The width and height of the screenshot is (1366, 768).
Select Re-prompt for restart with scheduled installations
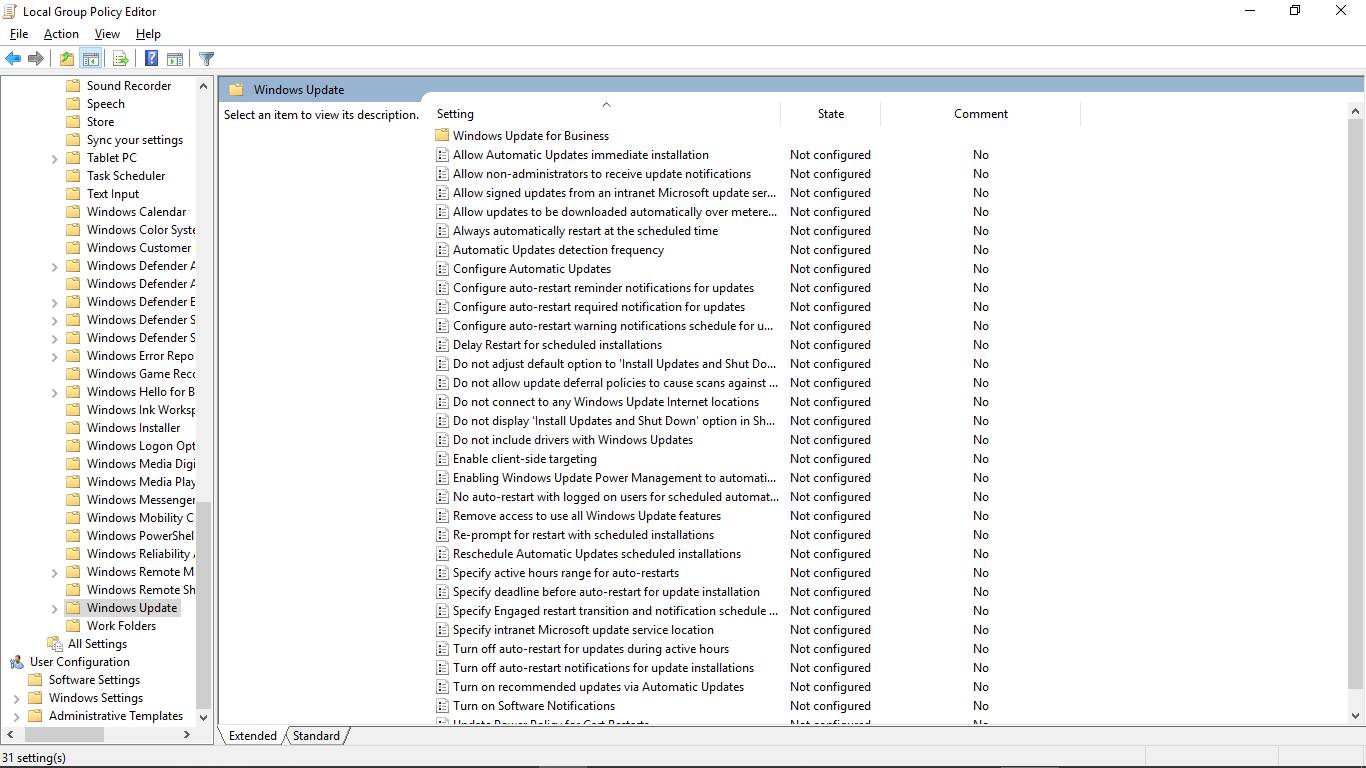point(584,535)
